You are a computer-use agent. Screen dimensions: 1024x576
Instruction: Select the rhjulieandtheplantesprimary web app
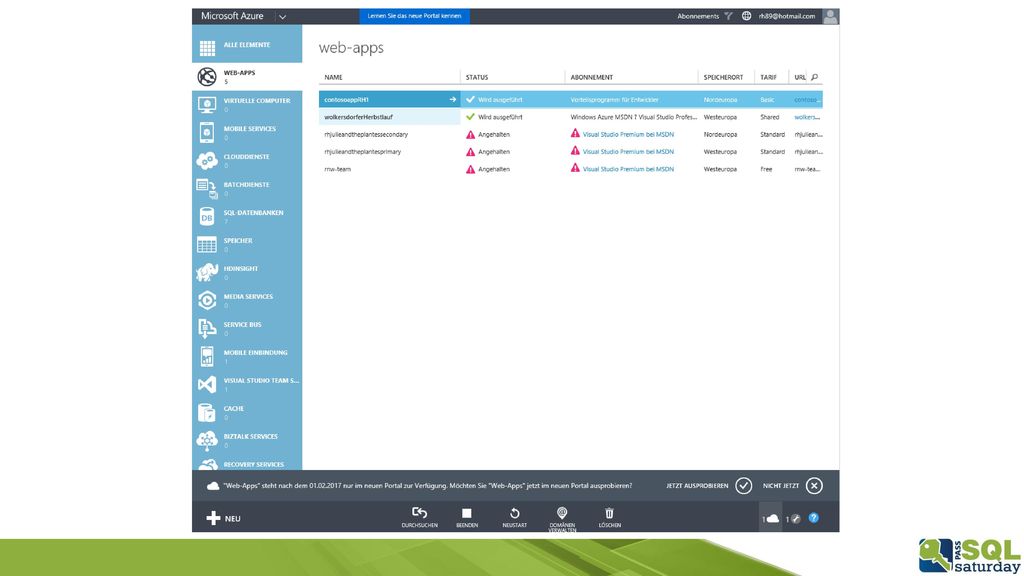(570, 152)
